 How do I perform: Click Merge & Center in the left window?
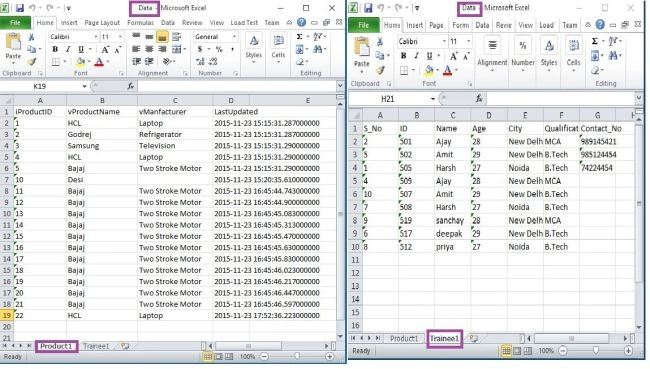pos(177,49)
